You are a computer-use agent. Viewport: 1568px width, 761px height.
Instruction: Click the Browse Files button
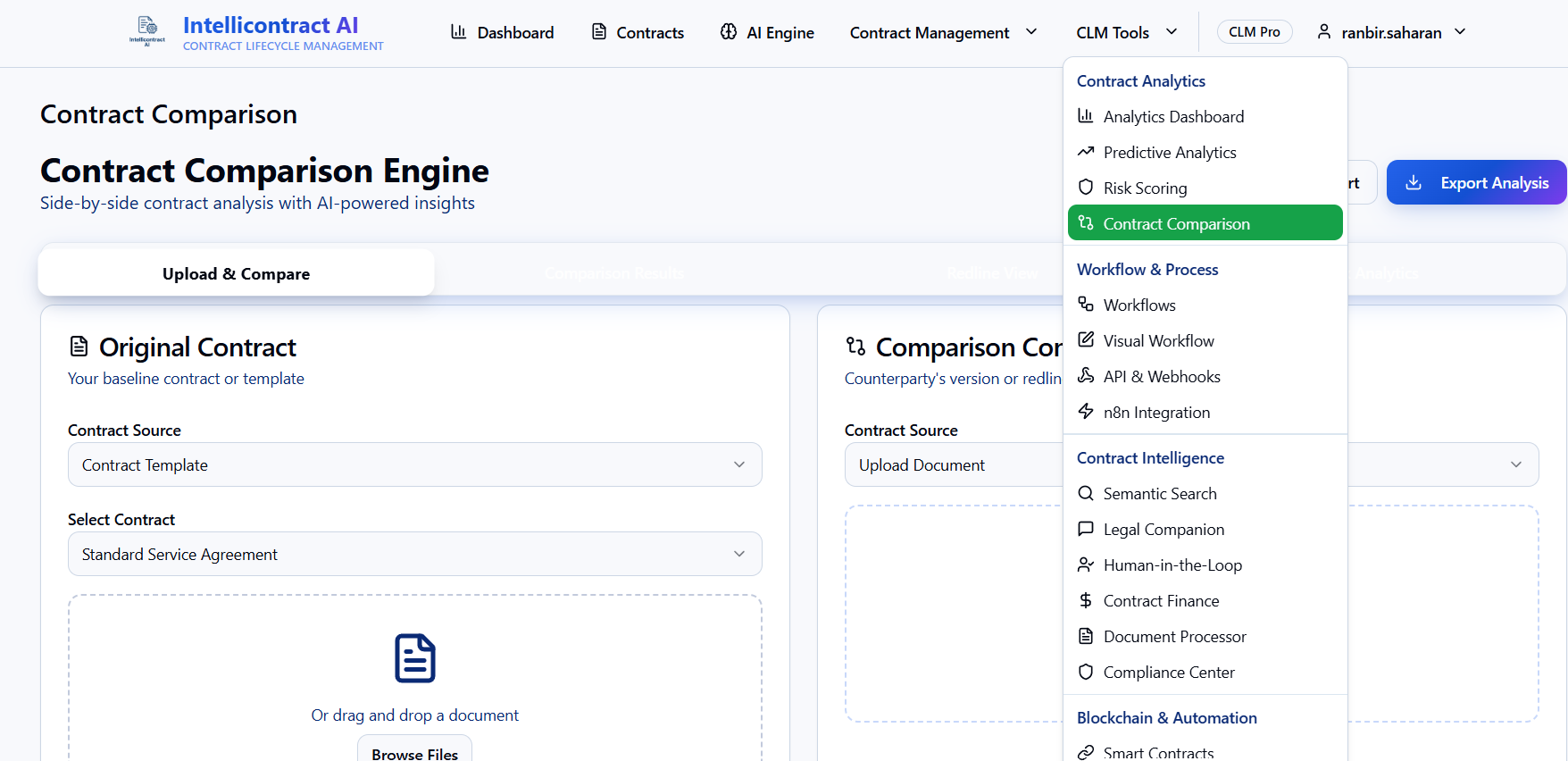(x=415, y=750)
